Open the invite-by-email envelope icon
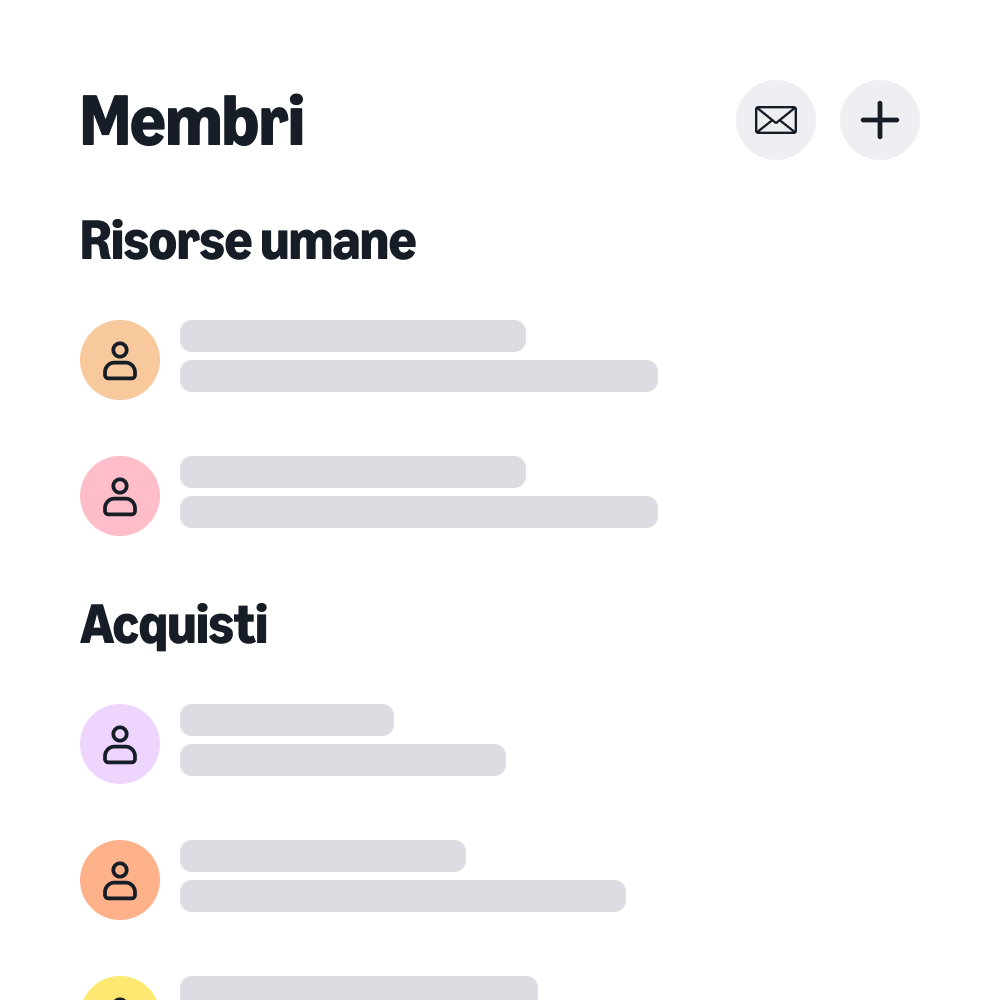The width and height of the screenshot is (1000, 1000). click(x=776, y=120)
